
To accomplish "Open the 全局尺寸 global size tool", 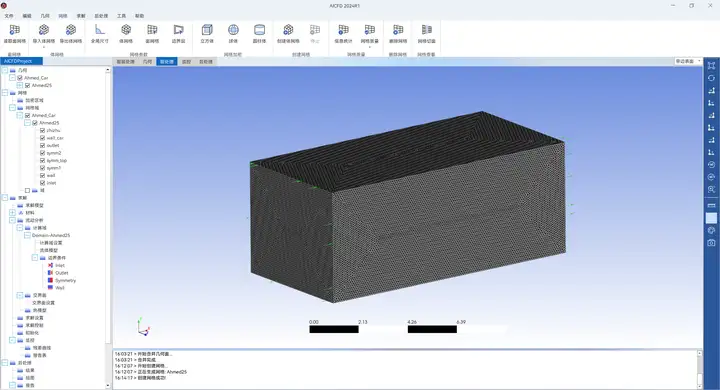I will click(x=100, y=30).
